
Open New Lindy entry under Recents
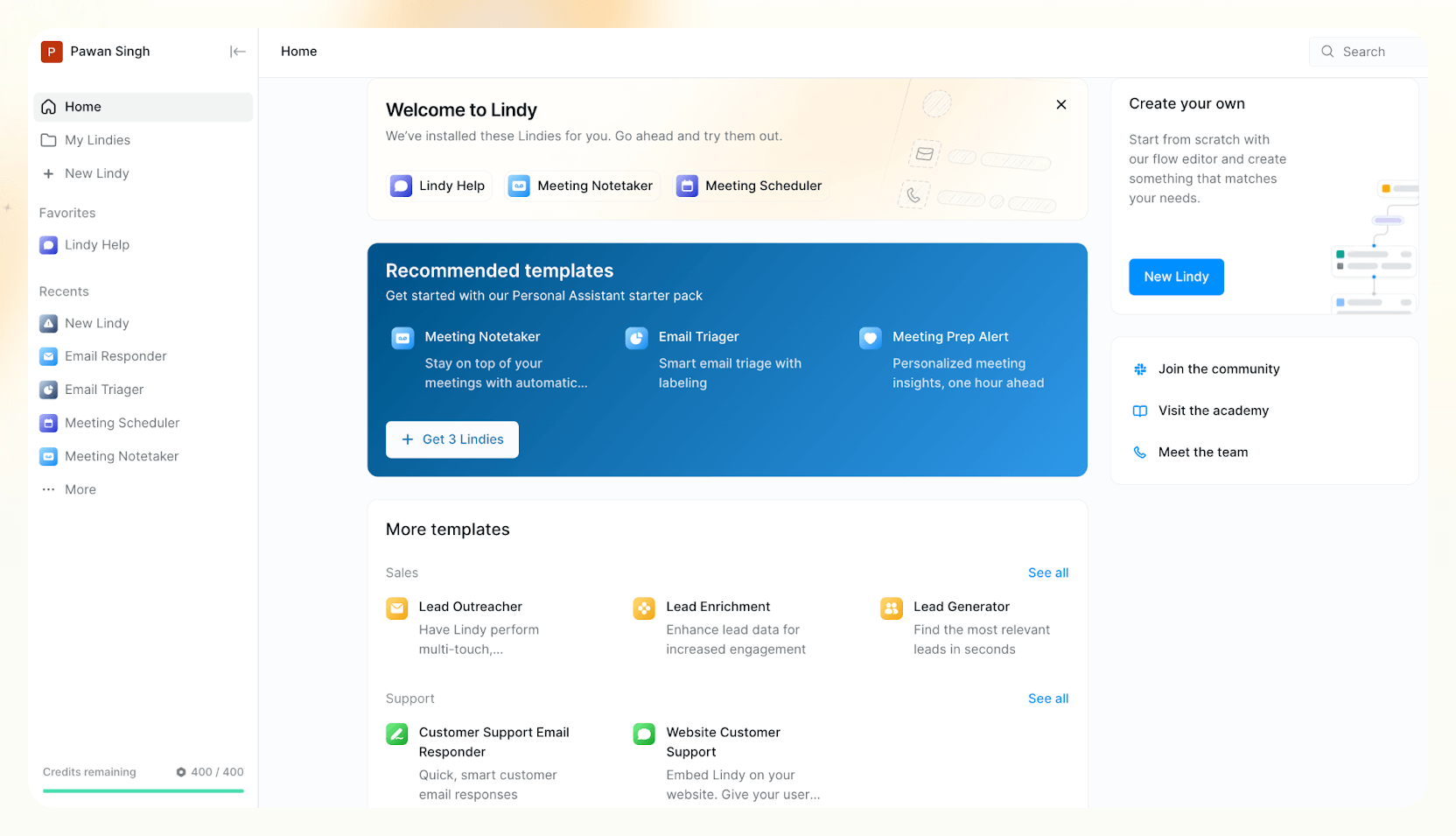coord(143,323)
